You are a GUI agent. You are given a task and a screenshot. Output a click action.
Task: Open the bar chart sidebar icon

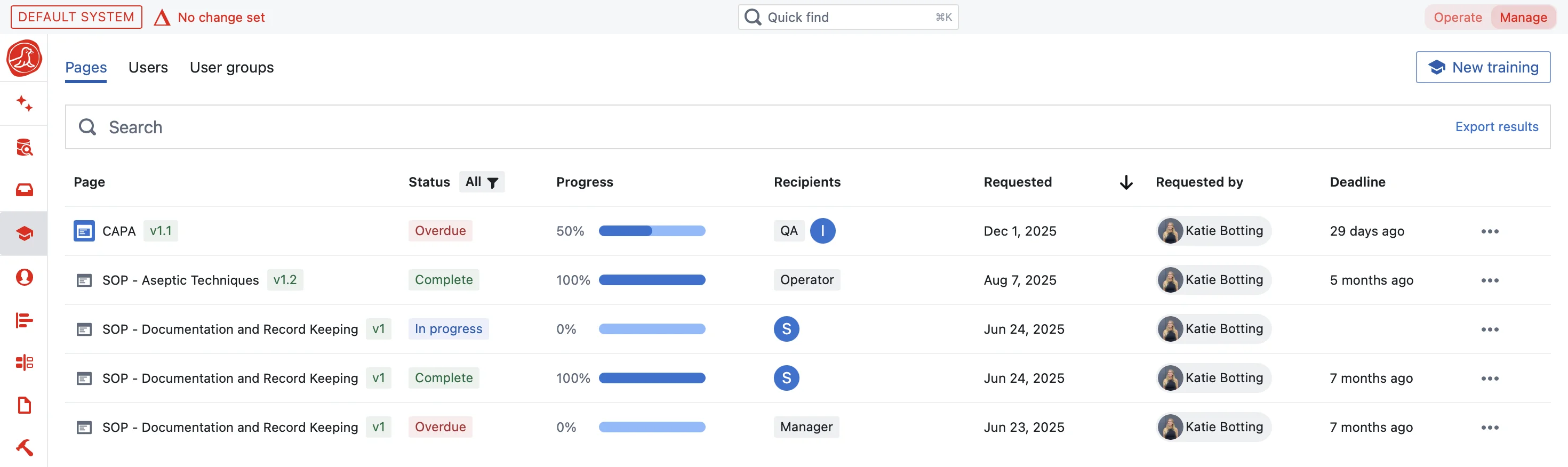point(25,320)
